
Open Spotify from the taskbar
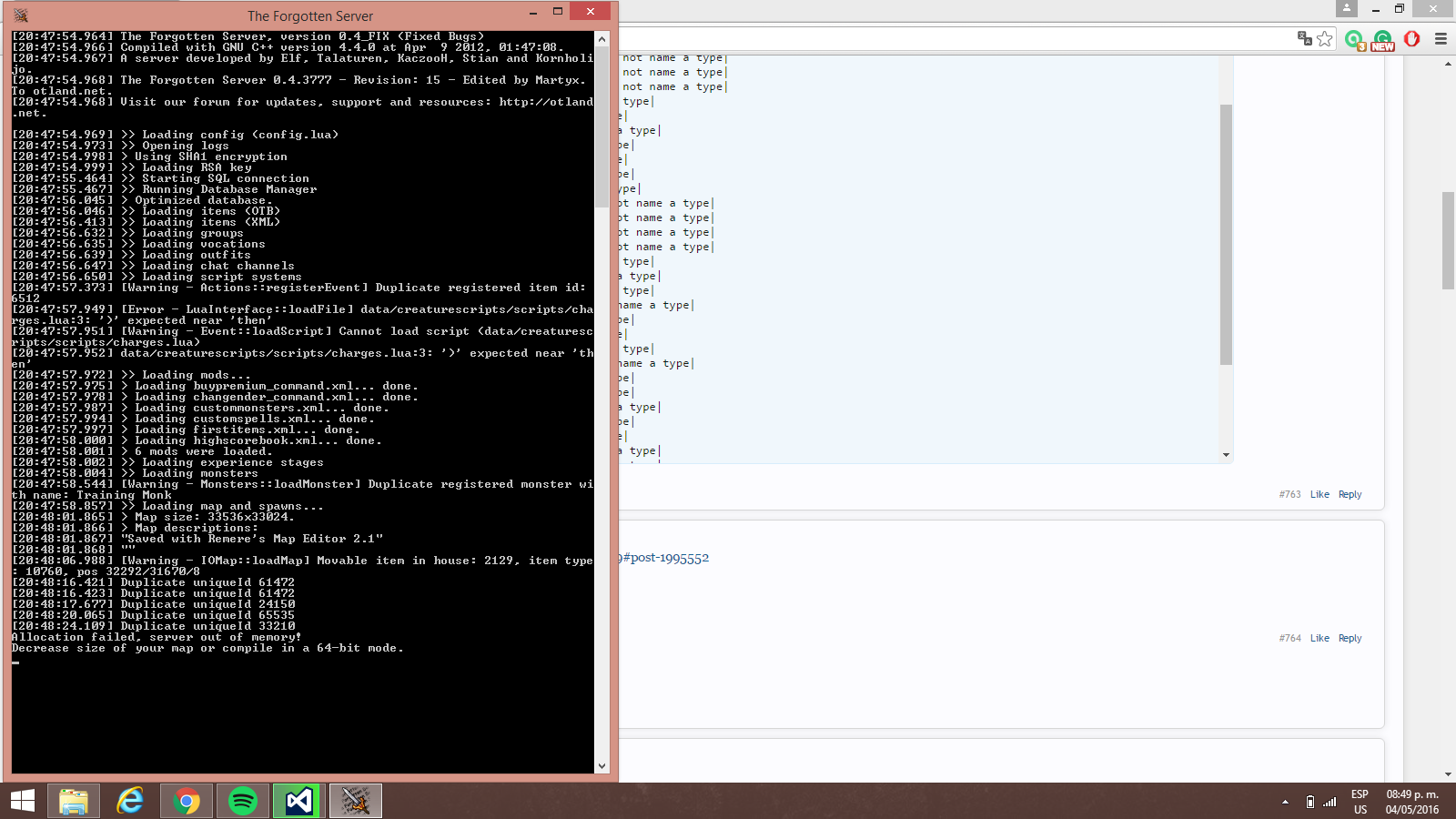click(x=243, y=801)
